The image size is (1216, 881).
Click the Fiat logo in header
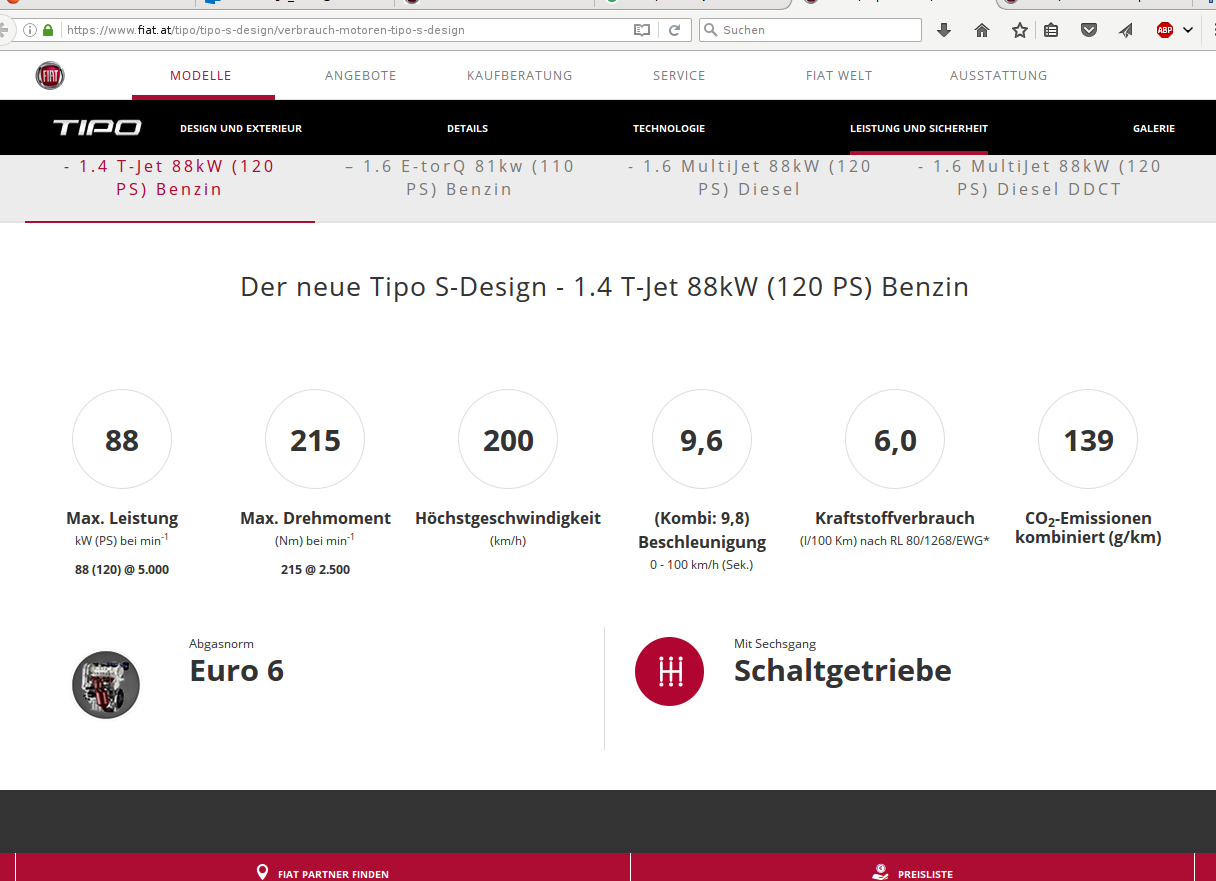50,76
